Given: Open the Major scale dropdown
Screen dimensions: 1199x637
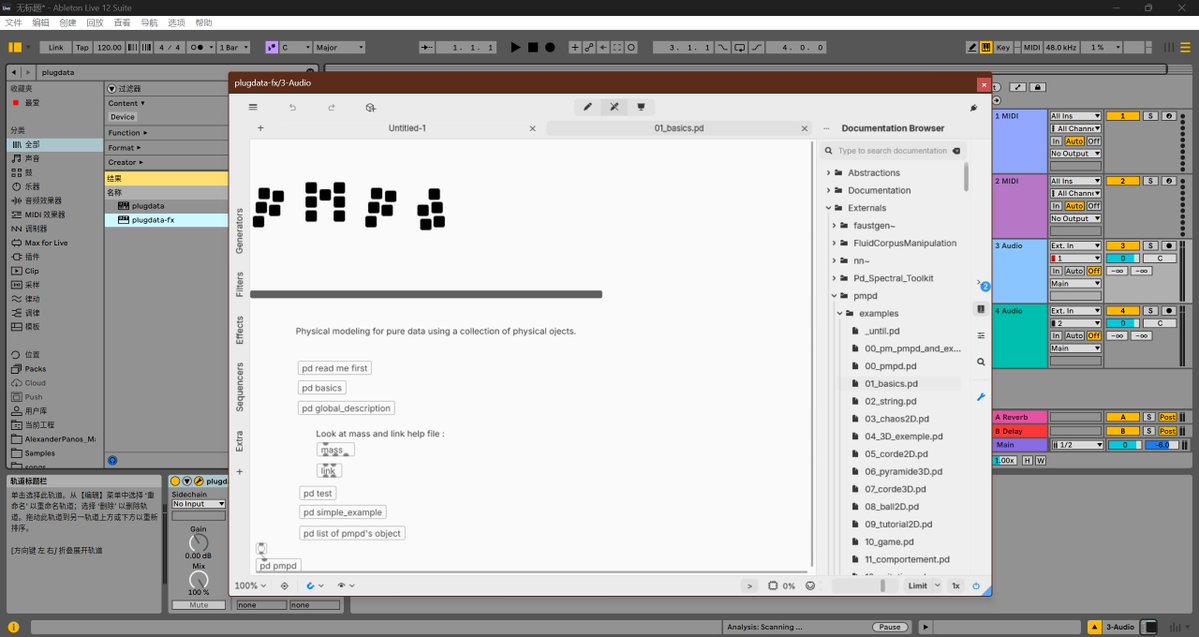Looking at the screenshot, I should (x=340, y=47).
